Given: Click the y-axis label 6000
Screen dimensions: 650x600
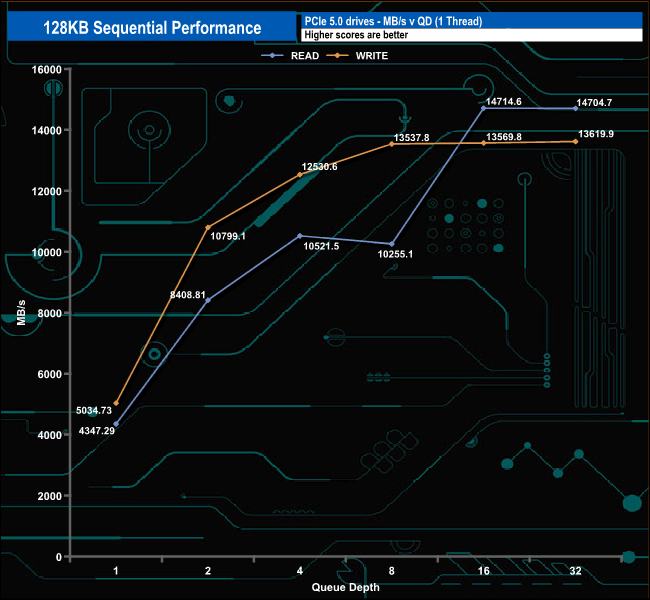Looking at the screenshot, I should coord(49,374).
